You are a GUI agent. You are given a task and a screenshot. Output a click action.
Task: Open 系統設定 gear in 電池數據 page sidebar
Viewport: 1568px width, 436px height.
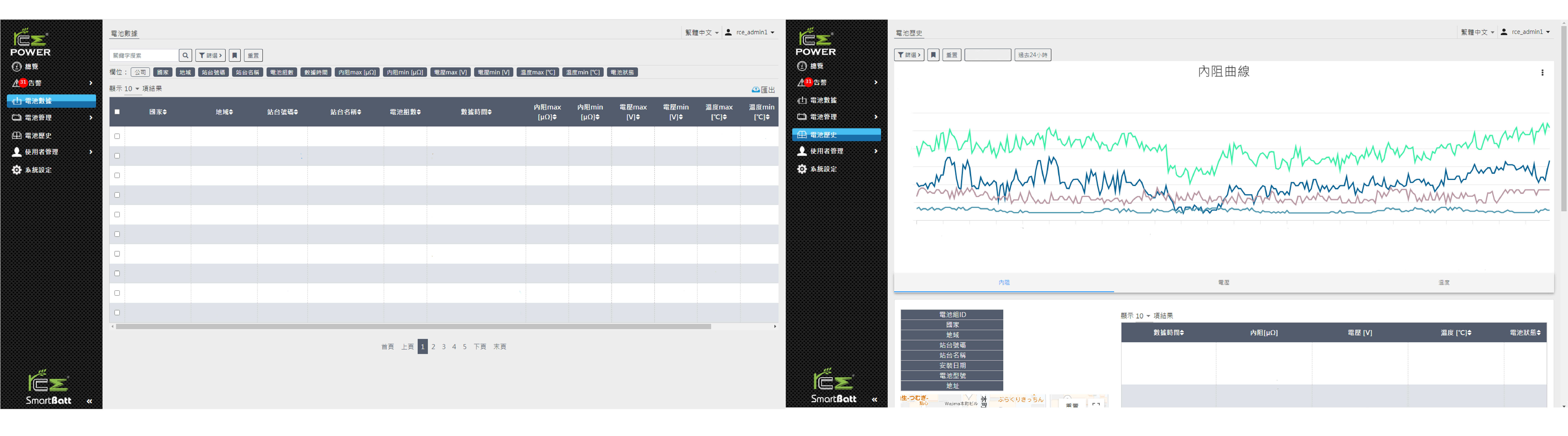[16, 170]
